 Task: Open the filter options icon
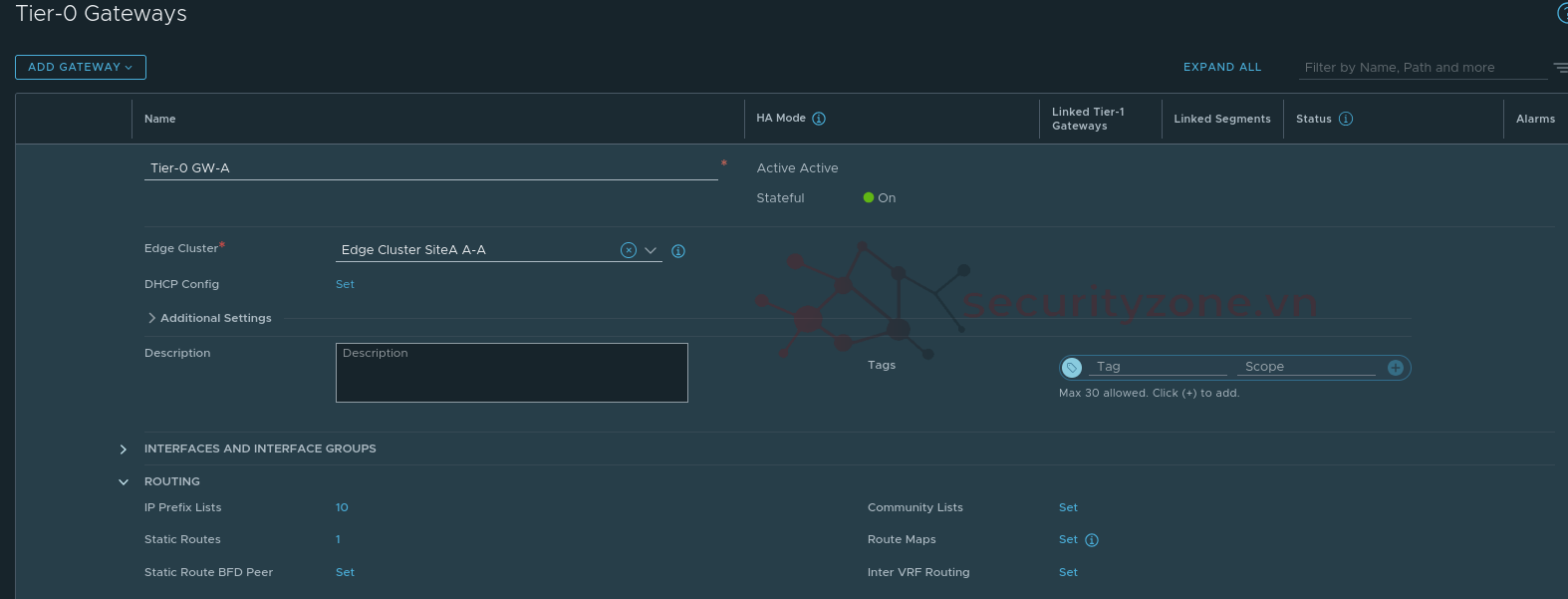1560,68
